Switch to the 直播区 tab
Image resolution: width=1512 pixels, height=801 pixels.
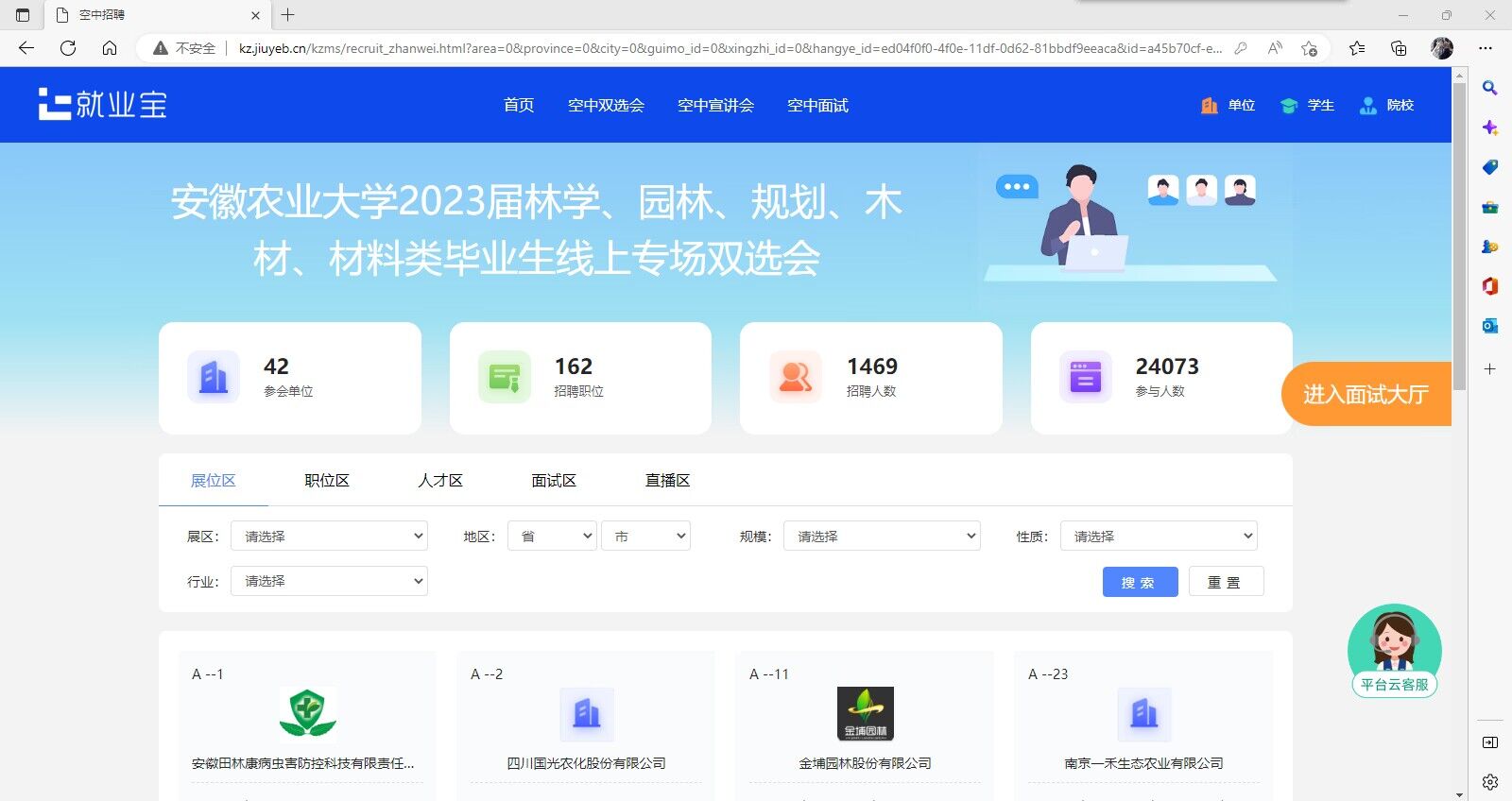click(x=667, y=481)
